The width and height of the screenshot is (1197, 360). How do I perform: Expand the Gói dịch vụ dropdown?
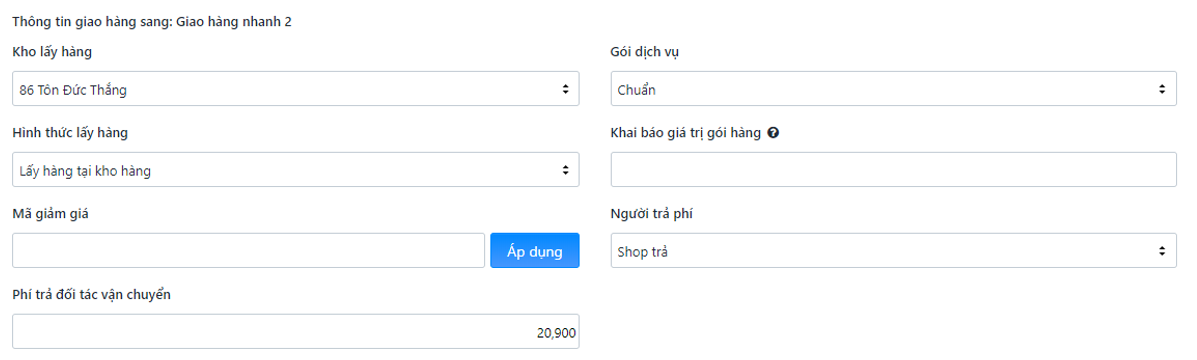pos(893,89)
